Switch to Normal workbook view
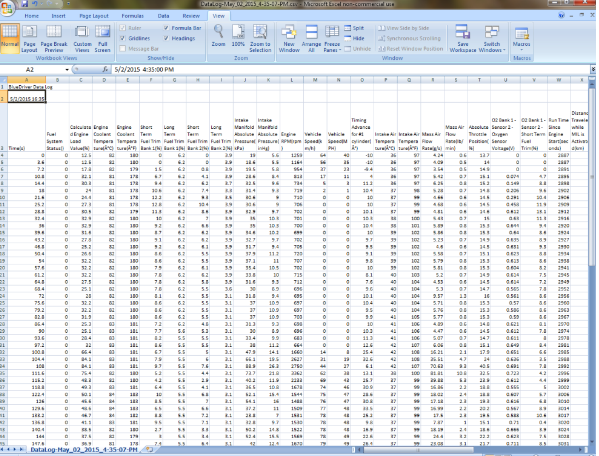Screen dimensions: 599x456 click(10, 38)
